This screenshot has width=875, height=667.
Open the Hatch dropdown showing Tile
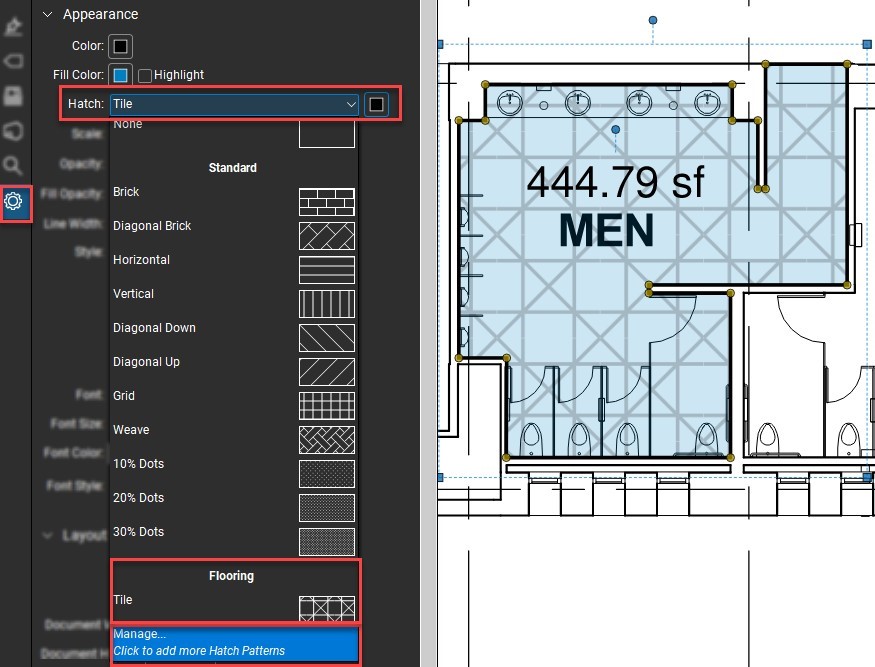(234, 104)
